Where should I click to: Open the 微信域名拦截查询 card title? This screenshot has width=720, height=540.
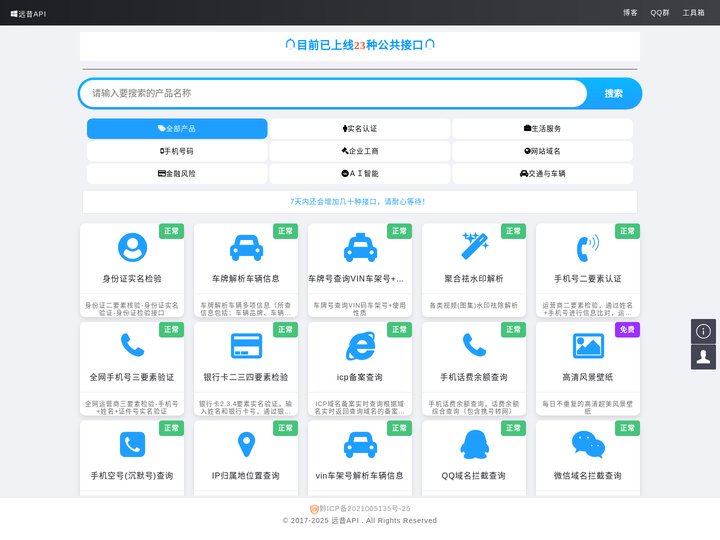pyautogui.click(x=588, y=476)
